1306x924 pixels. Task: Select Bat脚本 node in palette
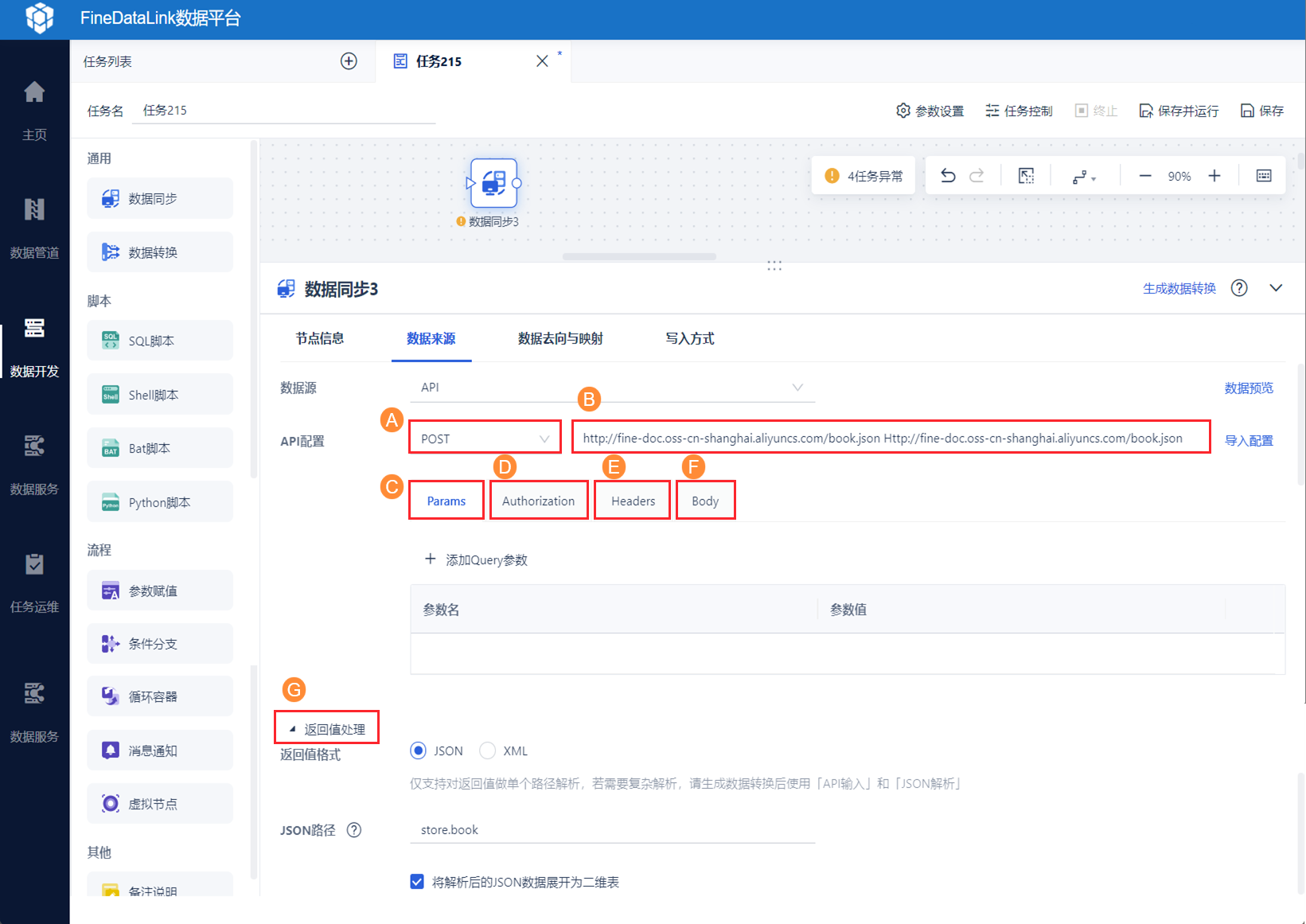tap(160, 448)
